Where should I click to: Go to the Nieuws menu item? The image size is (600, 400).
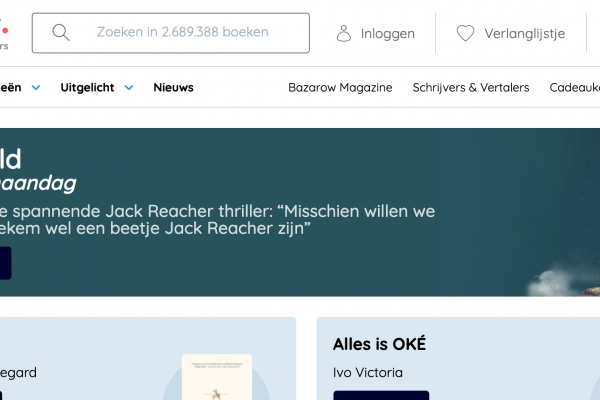click(173, 88)
